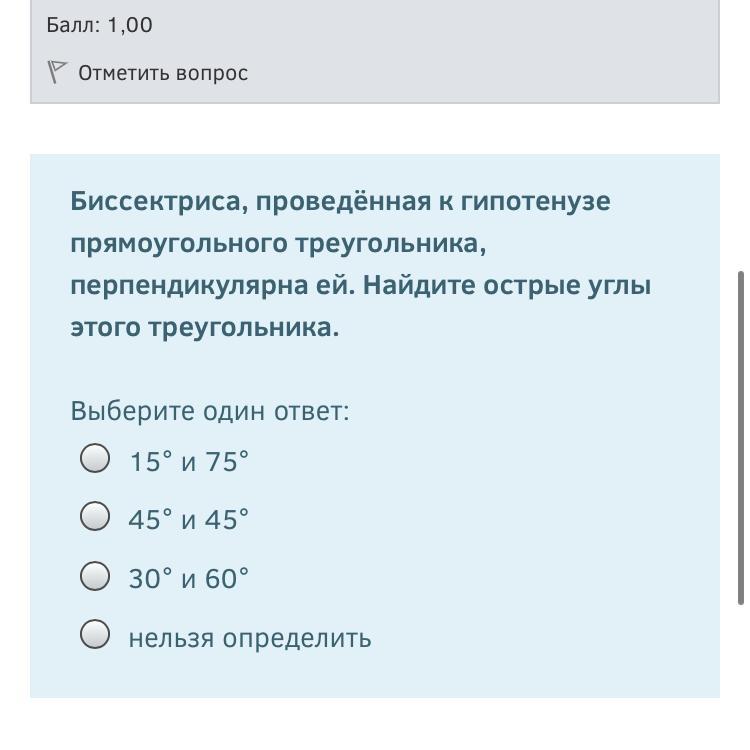Click the 15° и 75° answer label text
The height and width of the screenshot is (750, 750).
(x=188, y=461)
